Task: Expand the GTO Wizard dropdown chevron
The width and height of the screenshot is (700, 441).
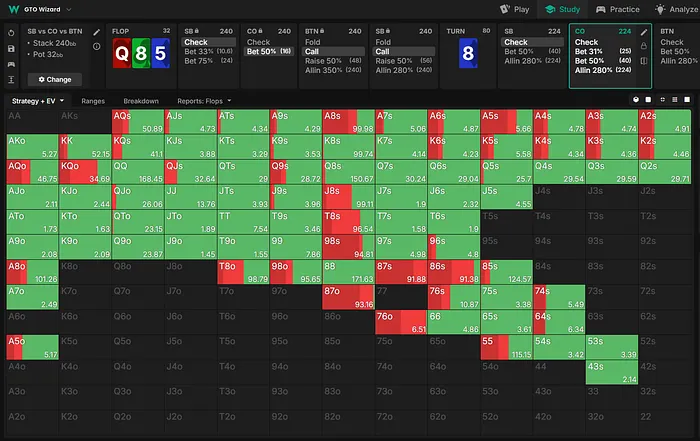Action: [x=70, y=9]
